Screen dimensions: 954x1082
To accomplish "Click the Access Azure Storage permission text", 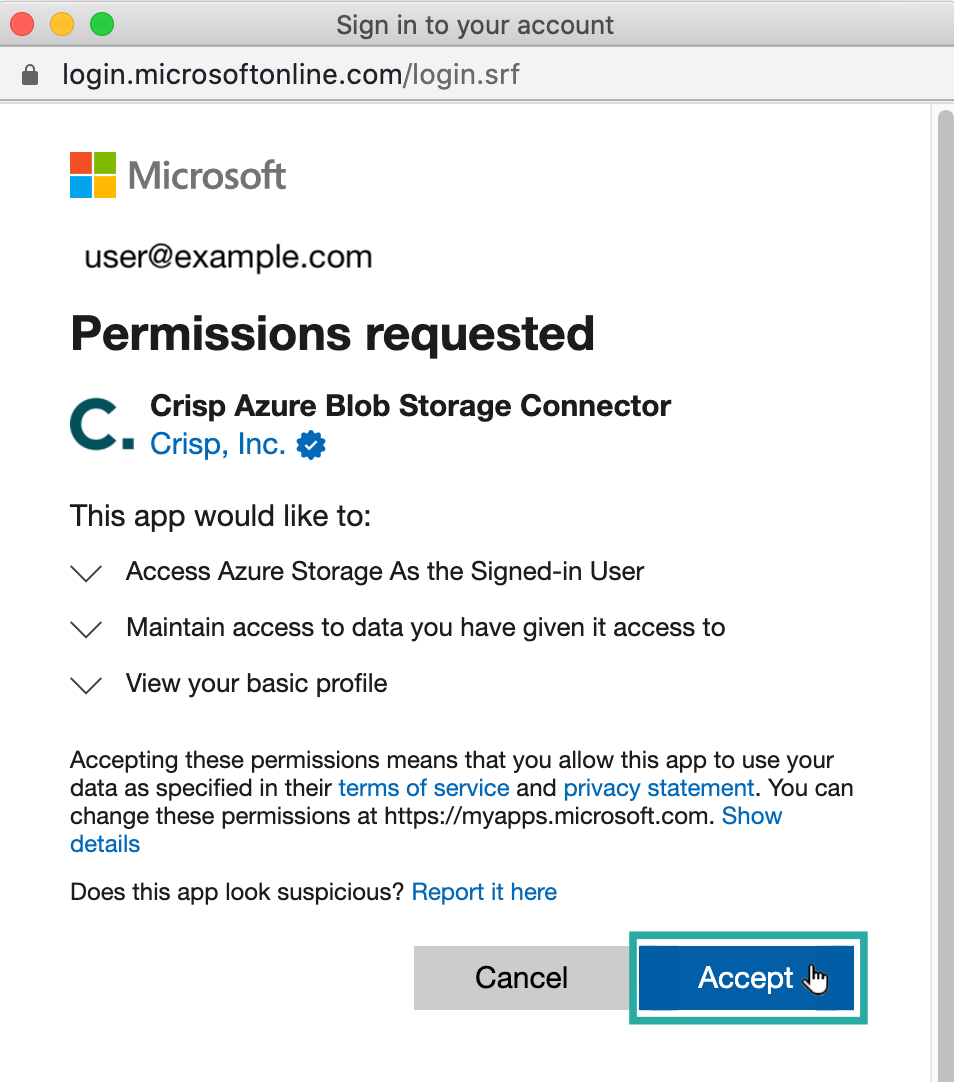I will coord(385,572).
